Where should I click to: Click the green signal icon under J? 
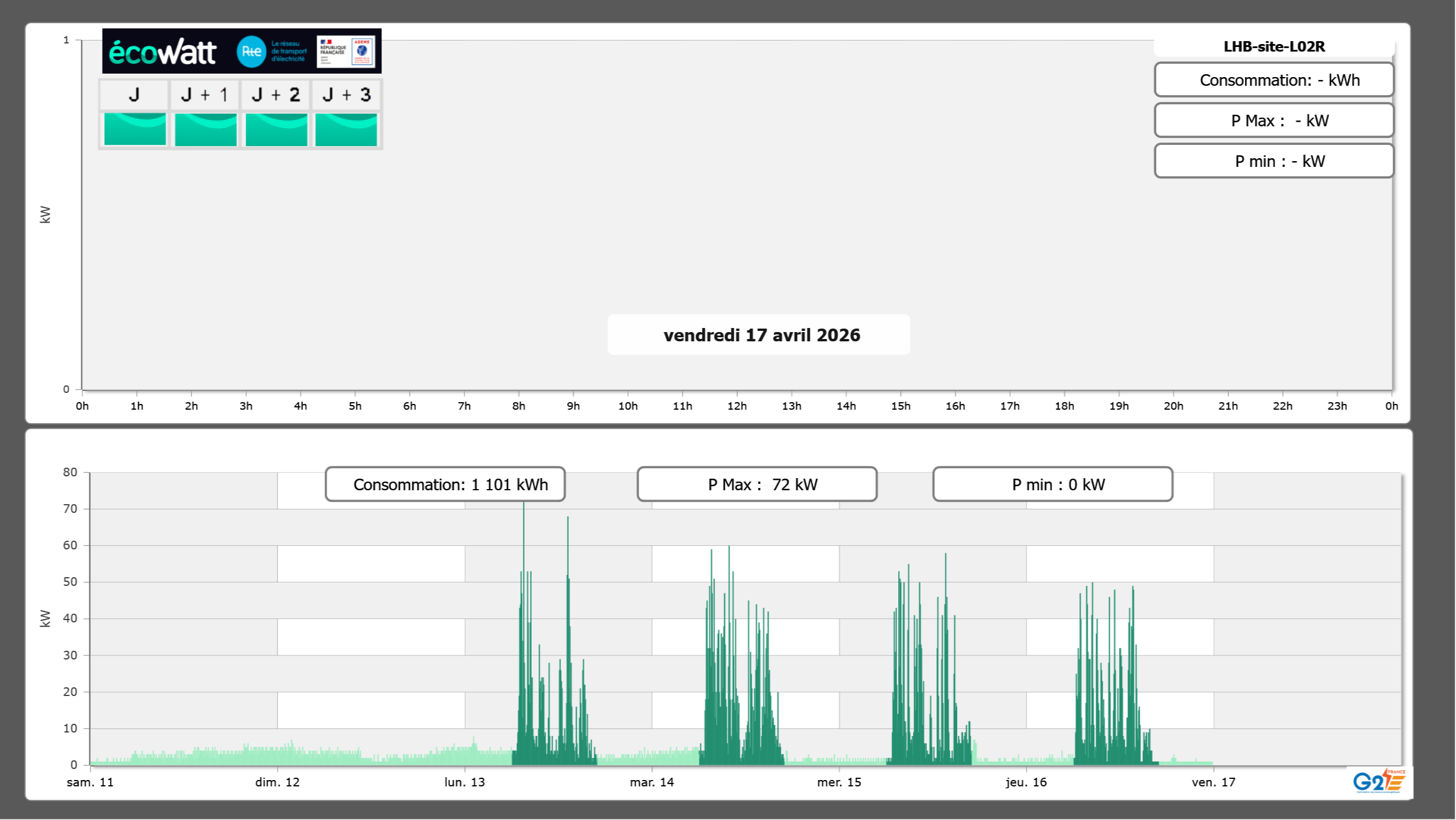135,129
